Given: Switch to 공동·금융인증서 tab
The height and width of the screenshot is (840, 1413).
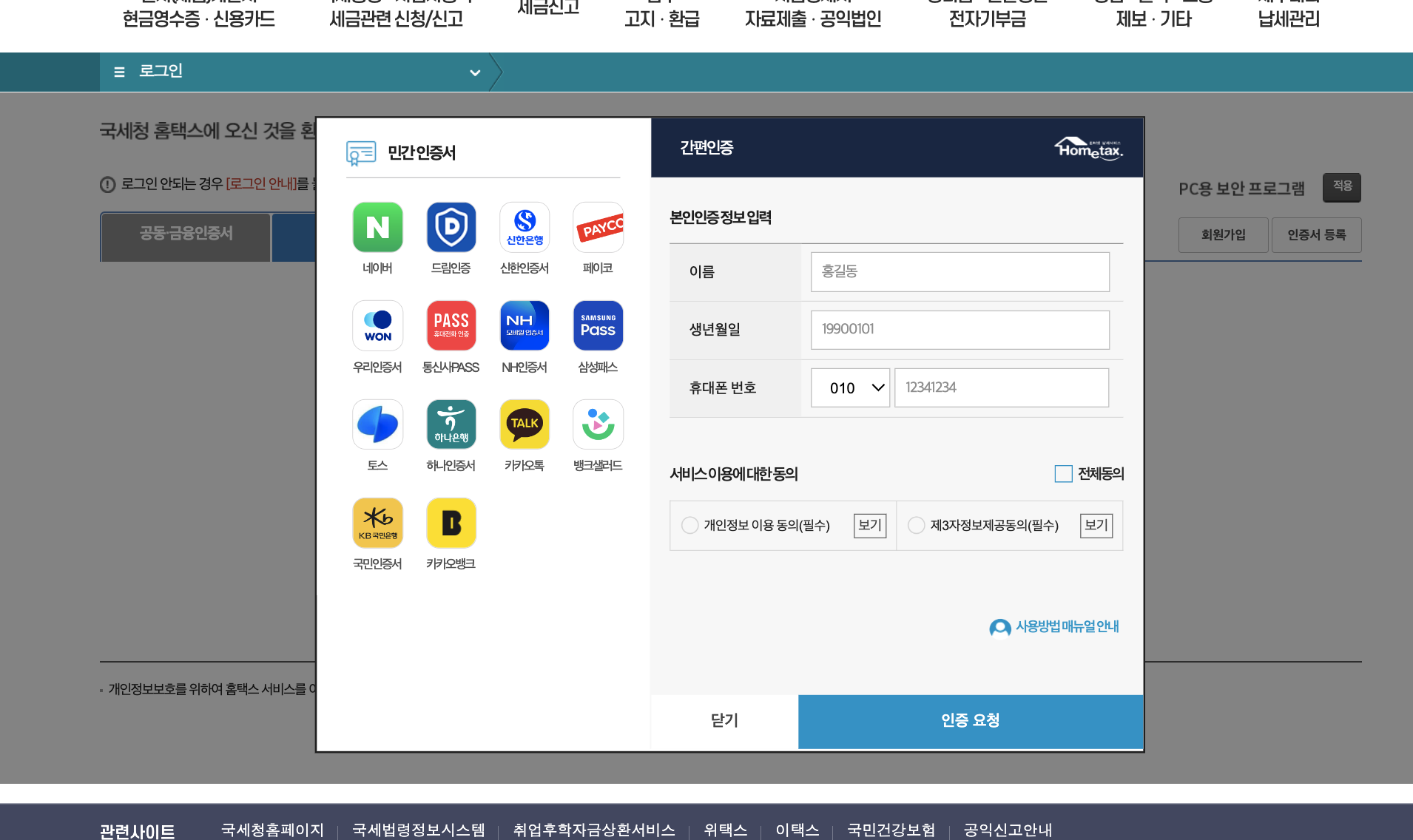Looking at the screenshot, I should [x=186, y=237].
